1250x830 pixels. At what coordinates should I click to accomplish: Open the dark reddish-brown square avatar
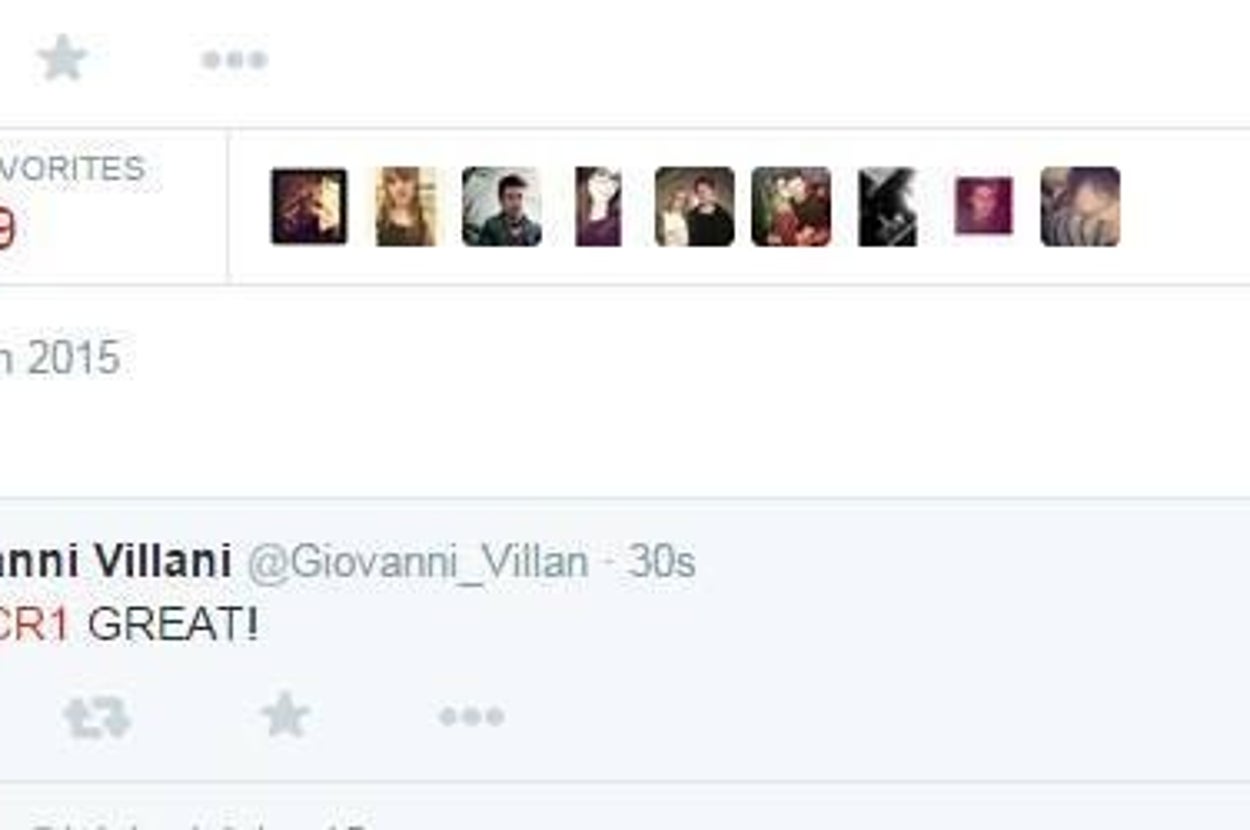point(309,207)
